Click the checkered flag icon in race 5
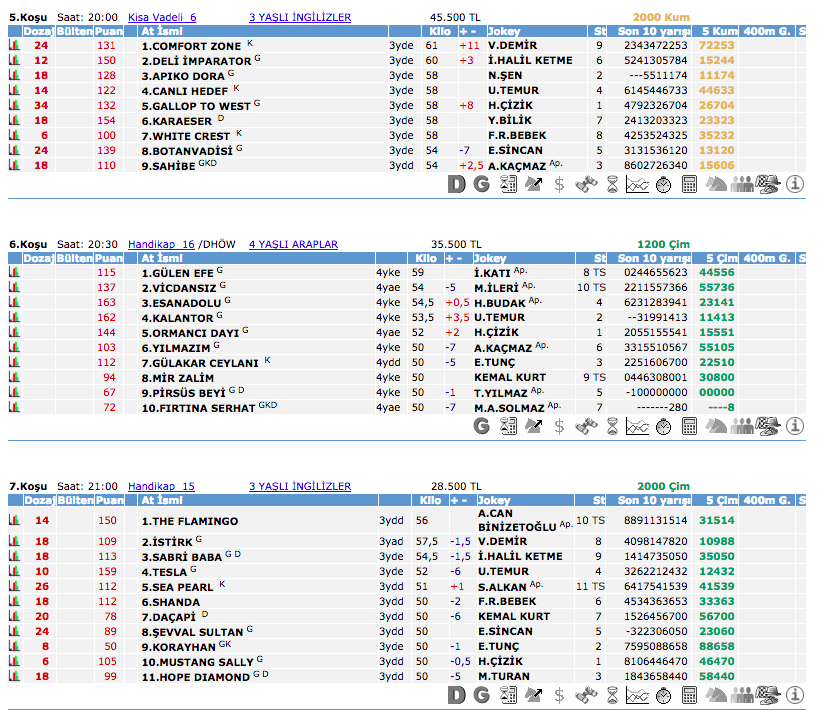The height and width of the screenshot is (724, 831). (x=768, y=184)
